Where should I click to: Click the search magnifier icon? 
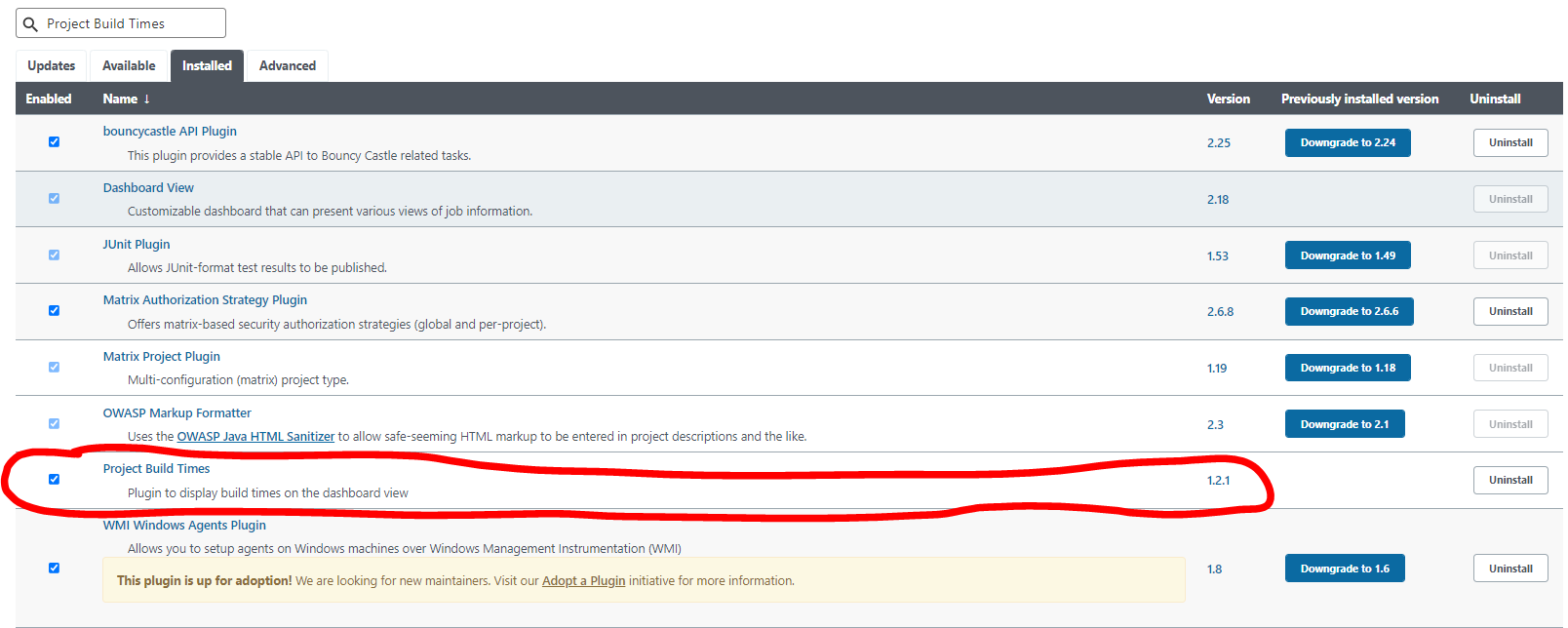coord(30,23)
